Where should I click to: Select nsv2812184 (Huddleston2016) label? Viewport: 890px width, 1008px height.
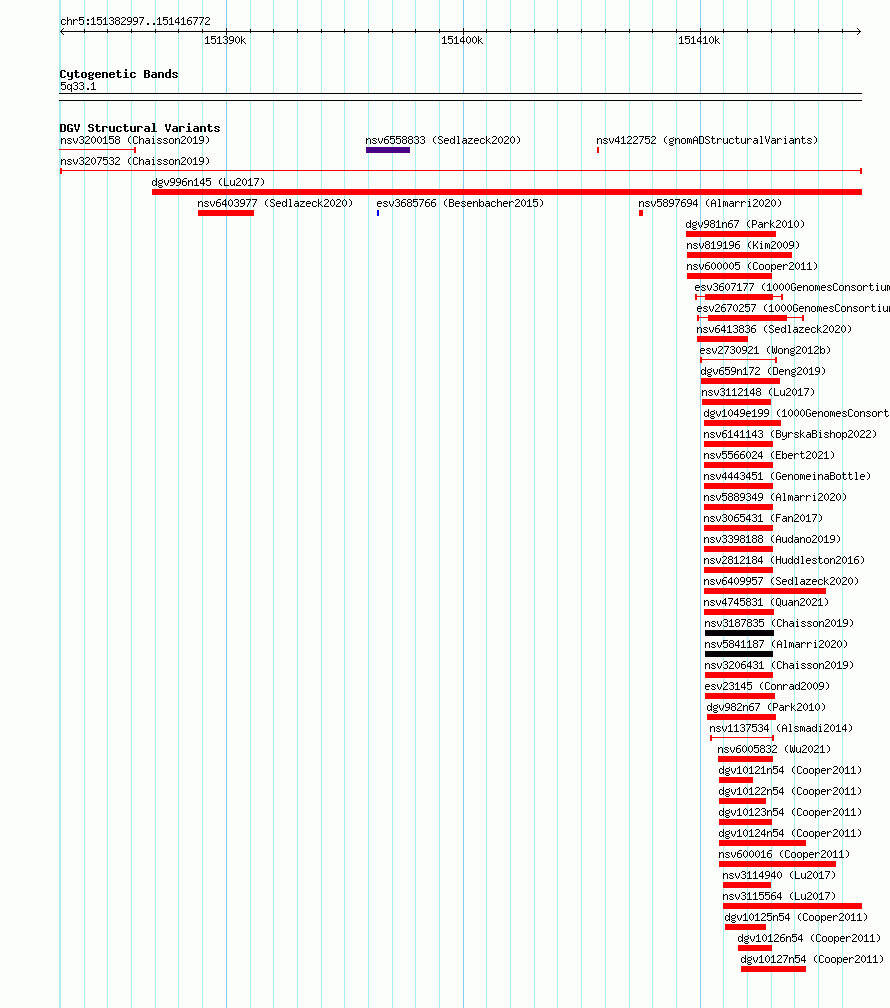point(784,561)
